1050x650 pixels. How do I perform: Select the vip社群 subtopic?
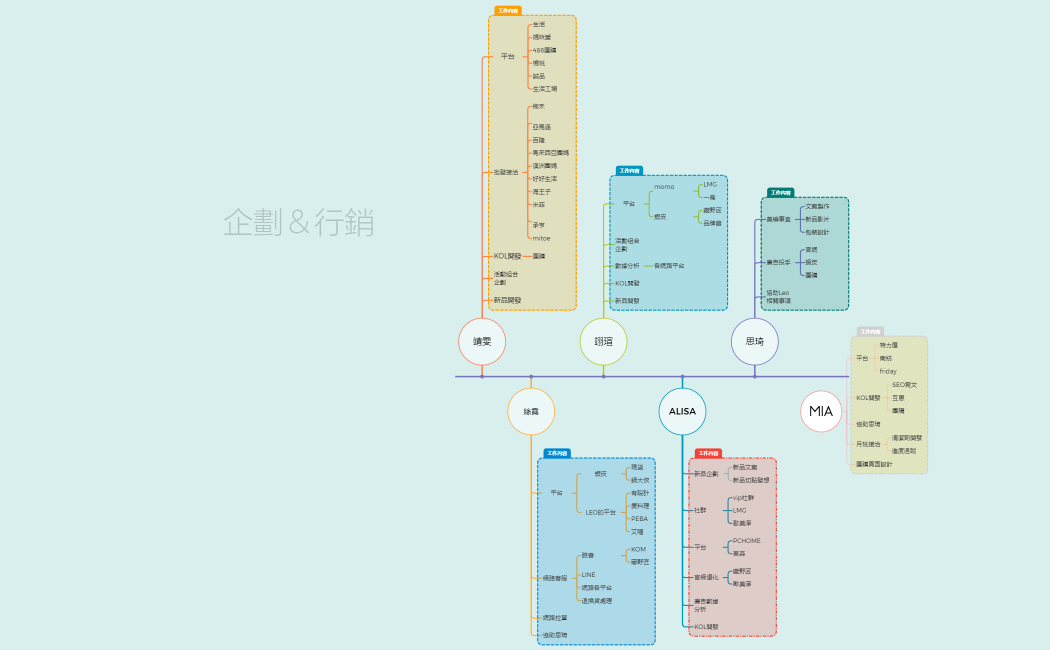click(x=743, y=497)
